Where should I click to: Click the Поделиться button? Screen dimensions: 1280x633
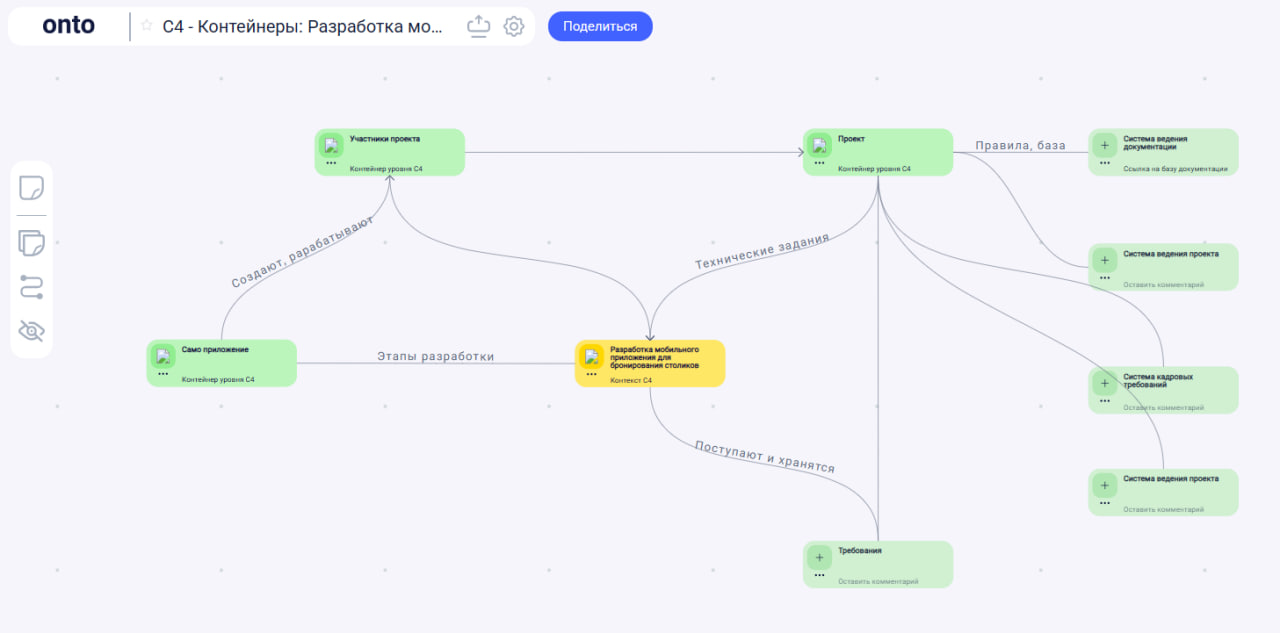click(x=600, y=26)
